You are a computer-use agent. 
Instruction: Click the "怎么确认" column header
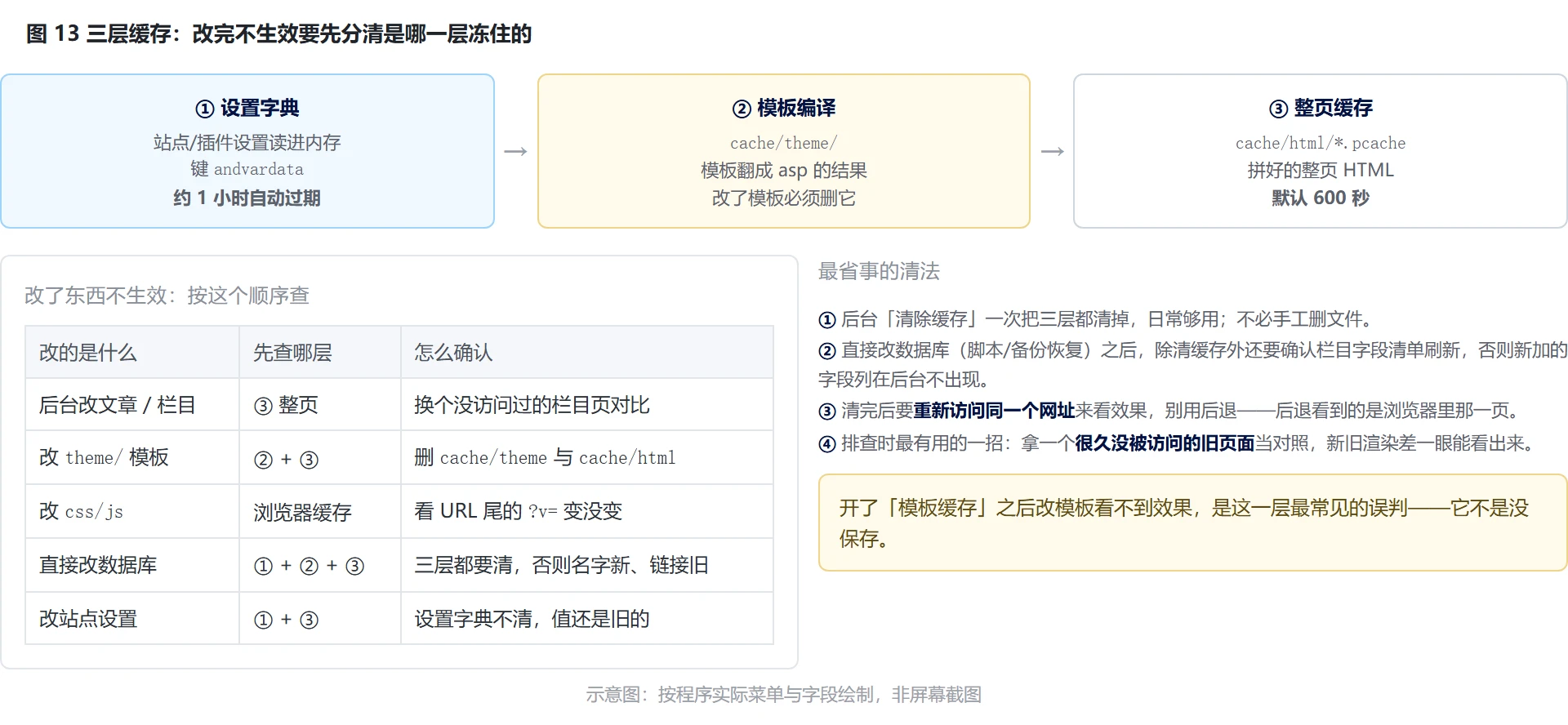[x=587, y=352]
